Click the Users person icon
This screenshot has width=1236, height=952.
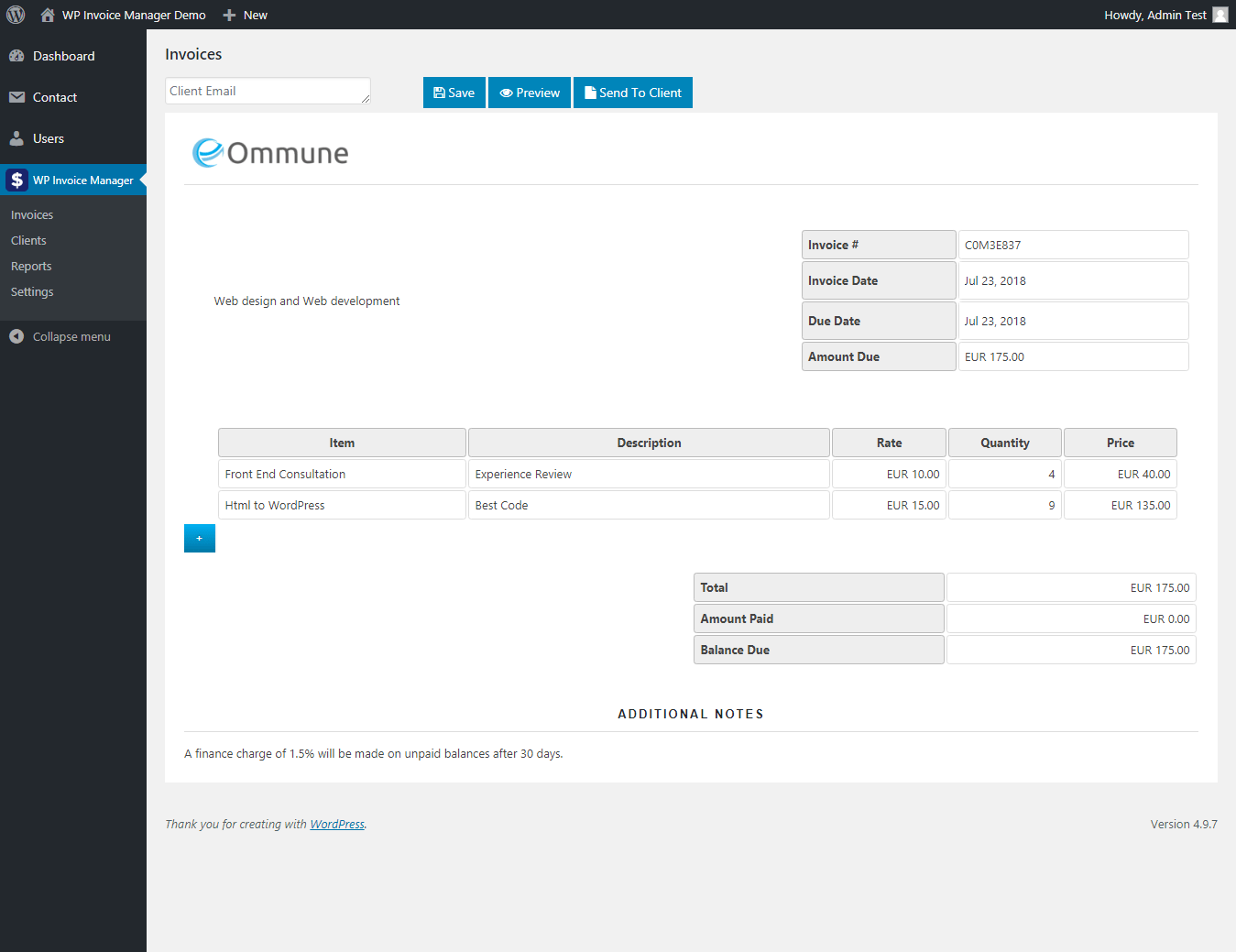tap(16, 138)
